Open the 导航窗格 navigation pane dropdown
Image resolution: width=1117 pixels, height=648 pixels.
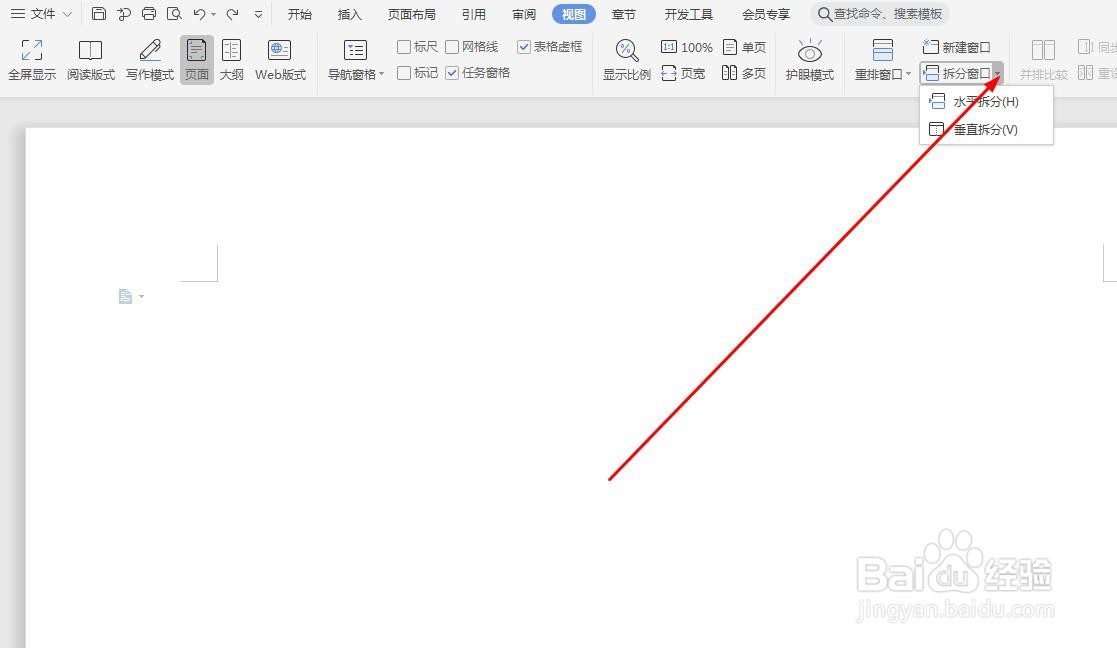pos(355,60)
